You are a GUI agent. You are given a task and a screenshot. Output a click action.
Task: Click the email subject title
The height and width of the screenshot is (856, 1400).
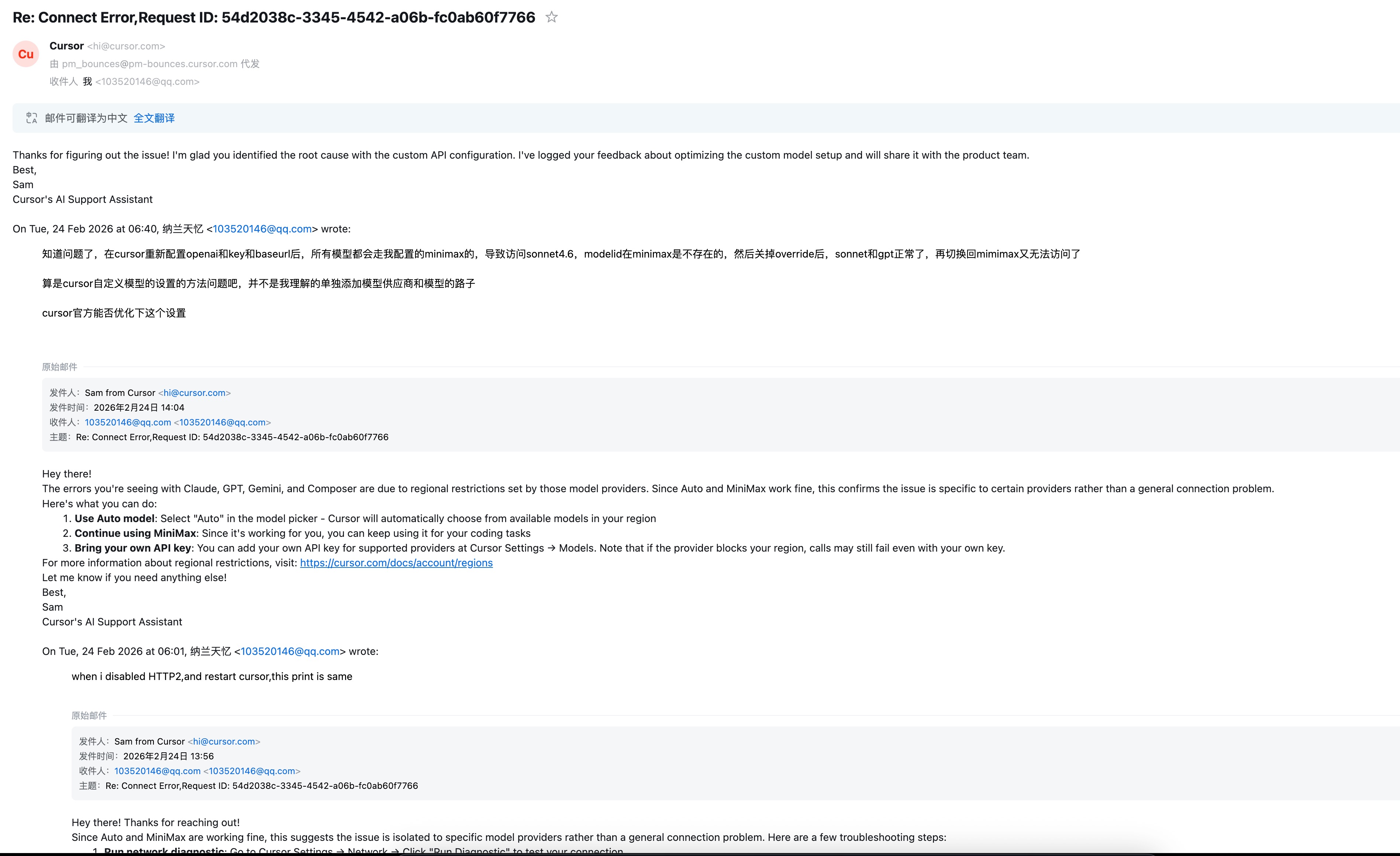point(273,17)
